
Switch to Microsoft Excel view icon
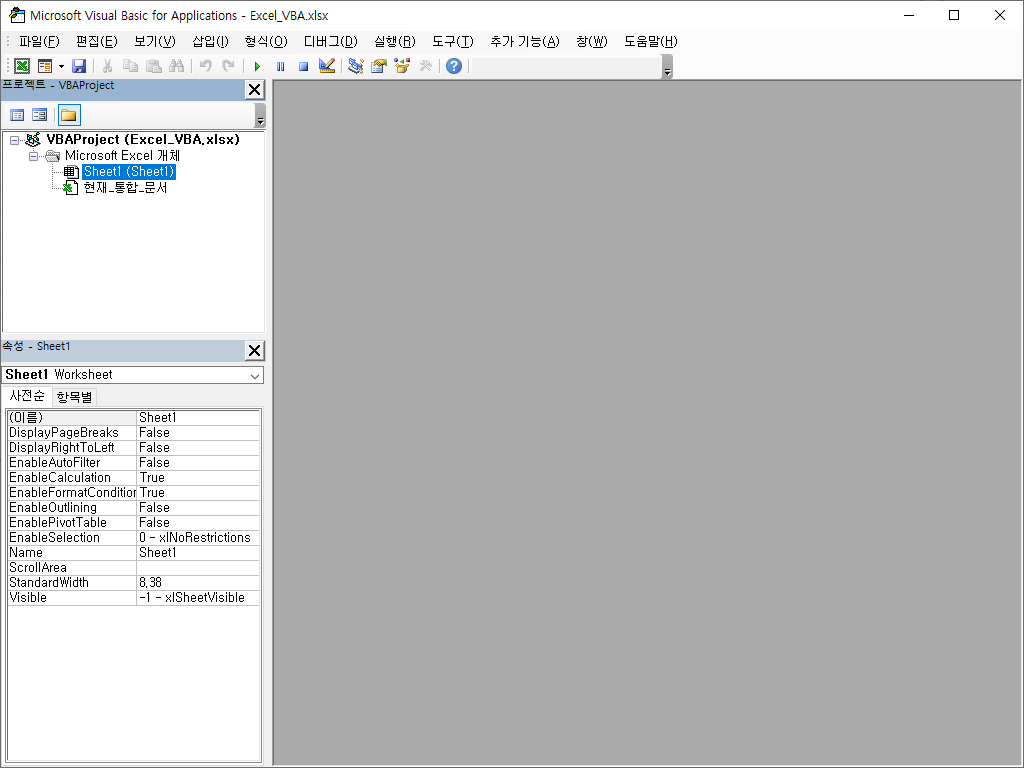pyautogui.click(x=22, y=66)
